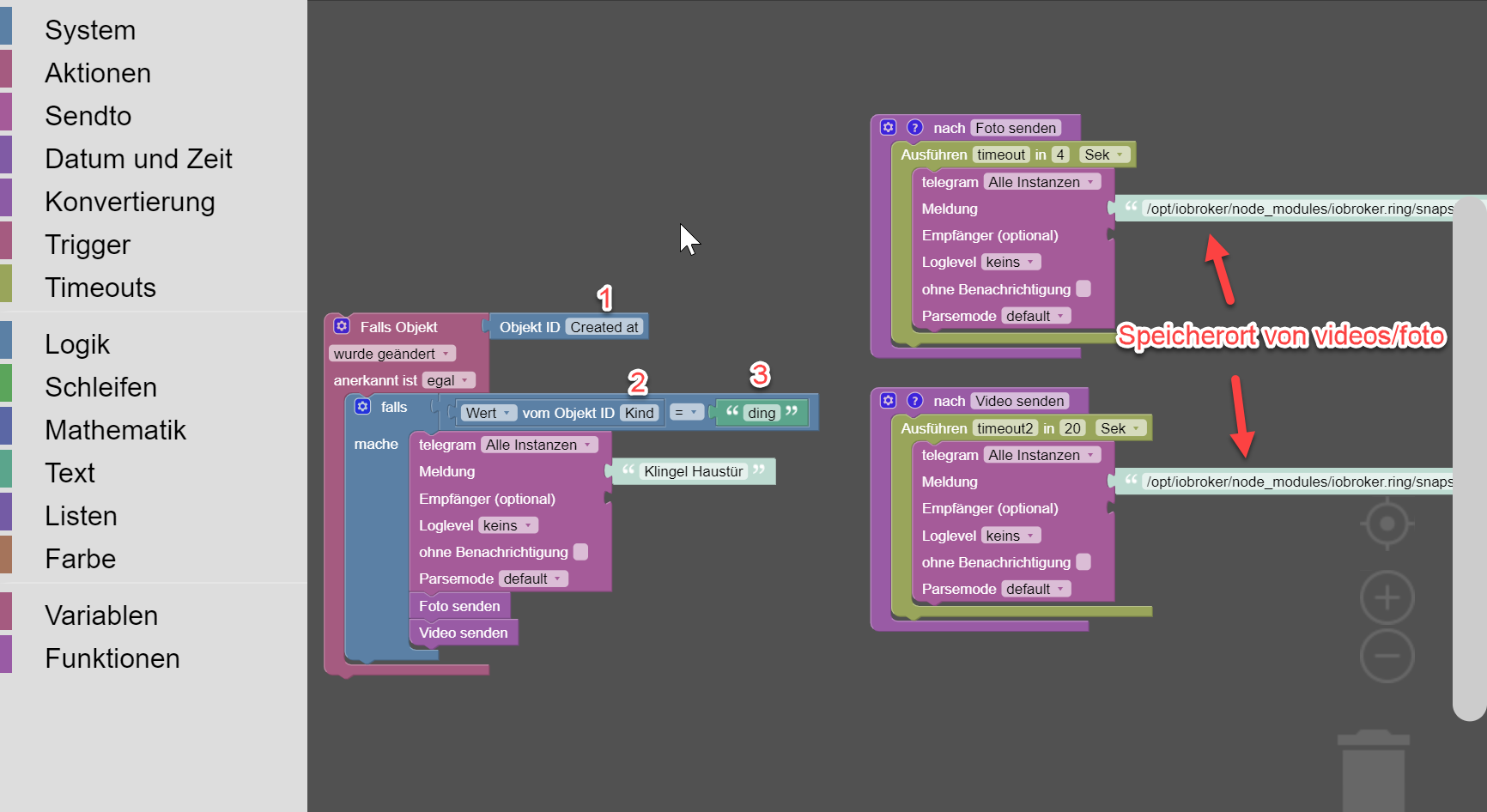Center the workspace with the crosshair icon
Image resolution: width=1487 pixels, height=812 pixels.
pyautogui.click(x=1387, y=524)
